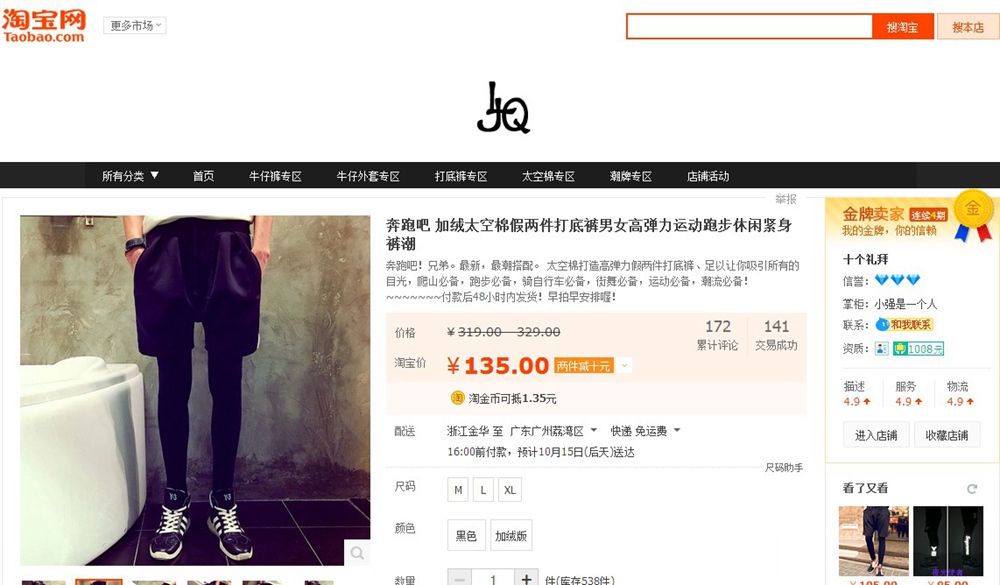Click the JQ store logo
Viewport: 1000px width, 585px height.
click(x=503, y=108)
